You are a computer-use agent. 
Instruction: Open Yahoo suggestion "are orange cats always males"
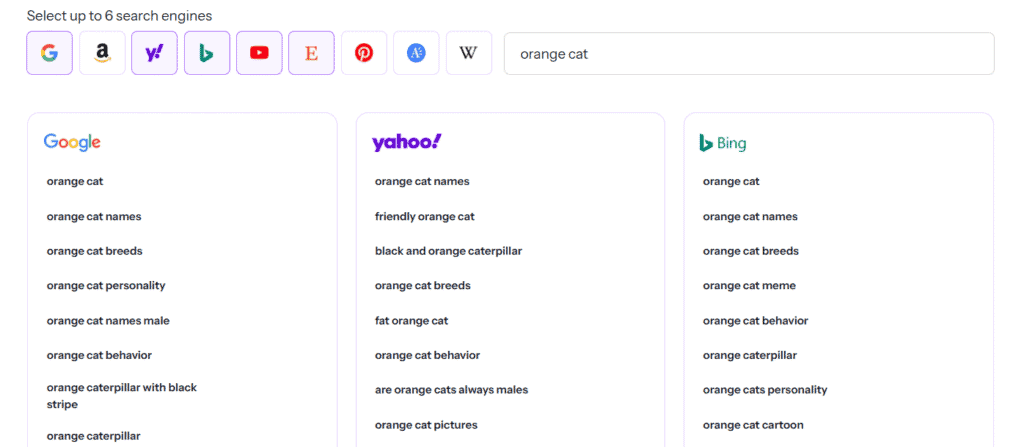[451, 390]
